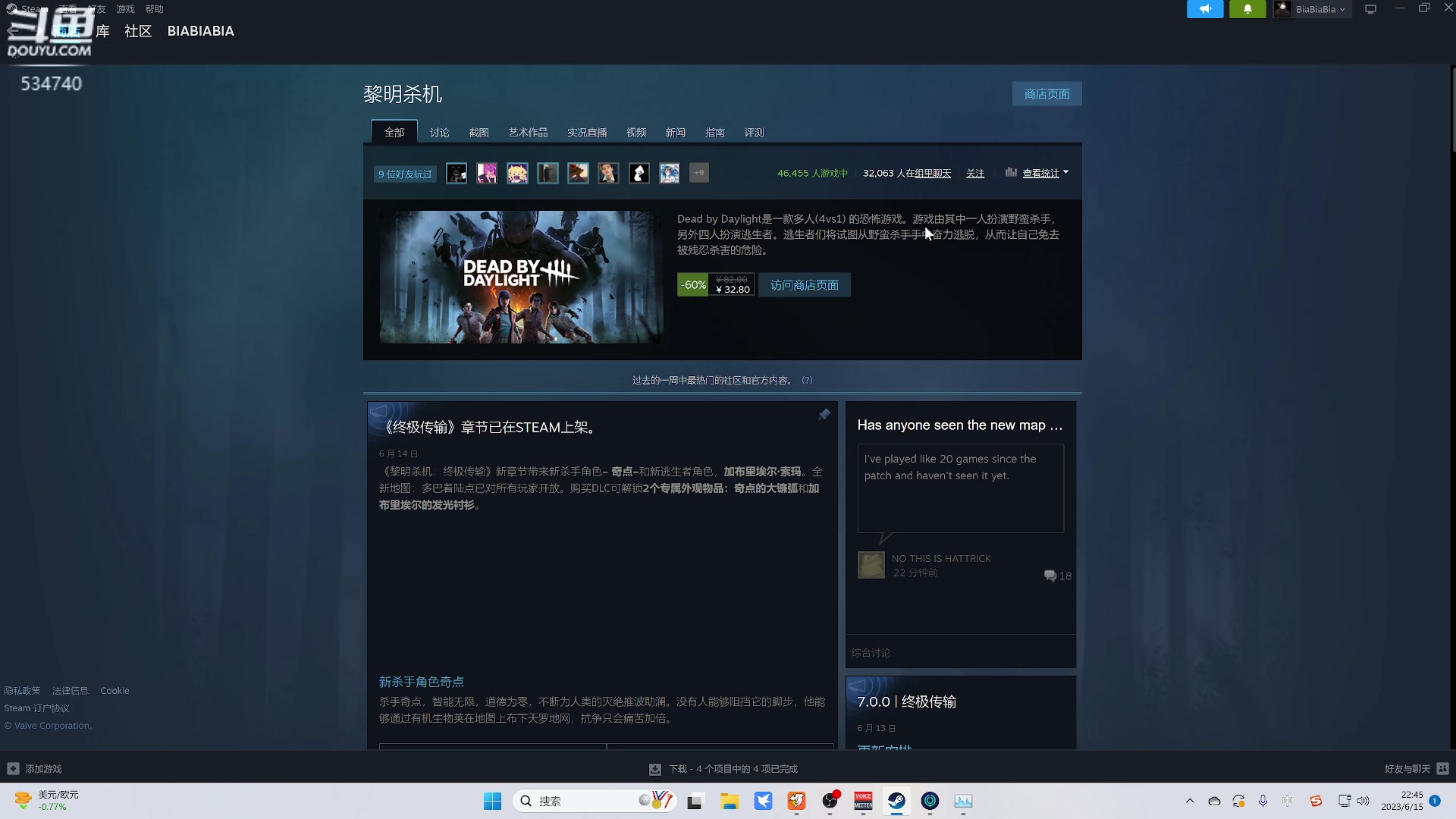Viewport: 1456px width, 819px height.
Task: Switch to the 视频 tab
Action: [x=636, y=132]
